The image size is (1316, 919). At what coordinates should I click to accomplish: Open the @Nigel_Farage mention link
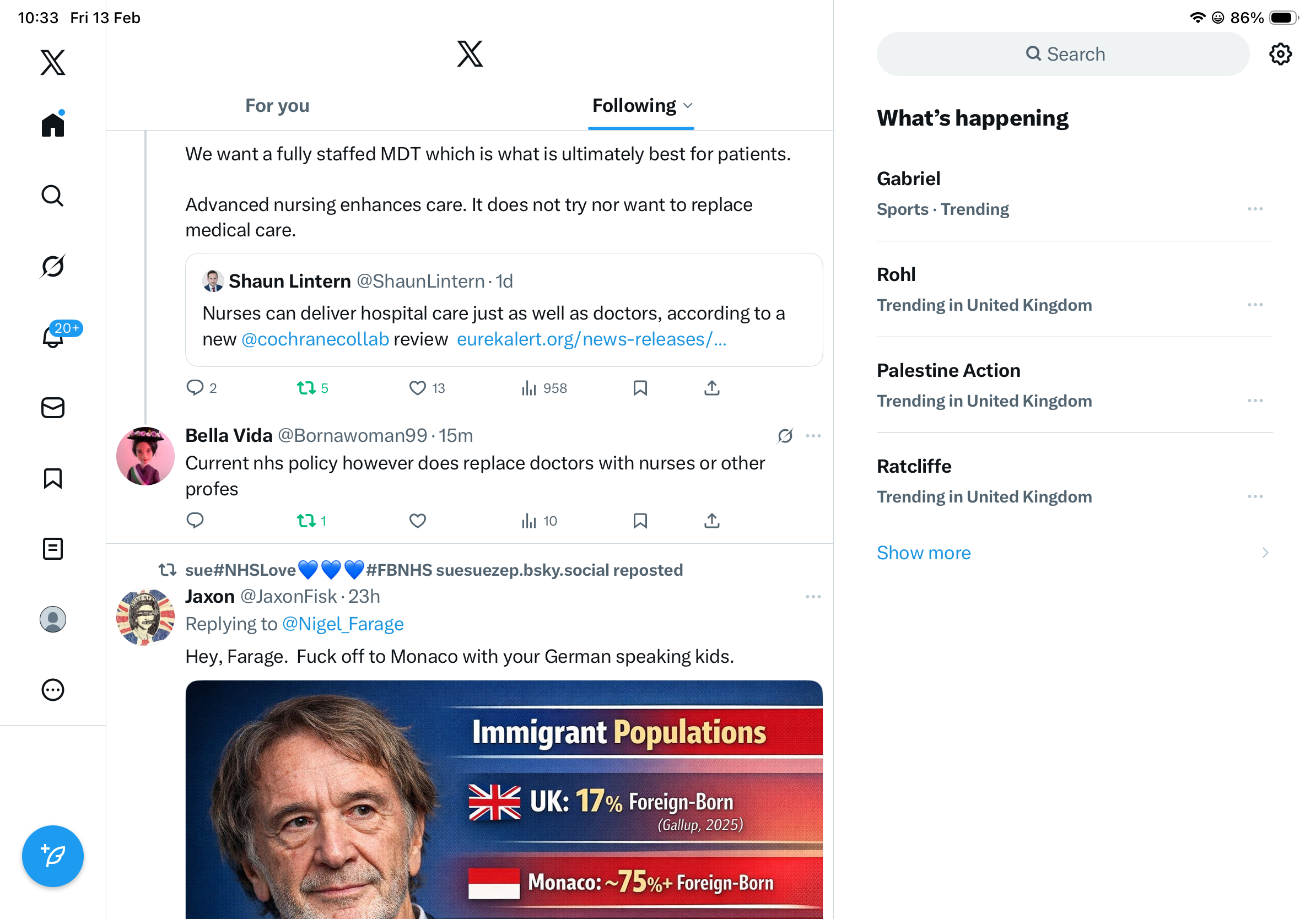click(343, 624)
